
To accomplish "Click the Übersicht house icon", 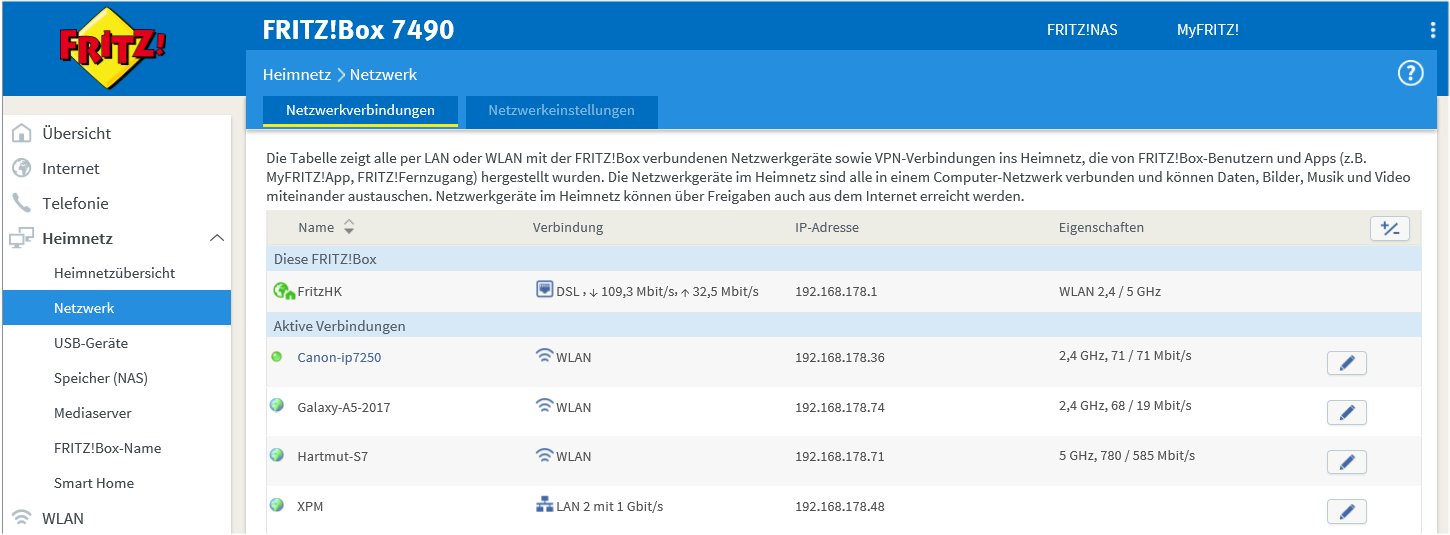I will (21, 133).
